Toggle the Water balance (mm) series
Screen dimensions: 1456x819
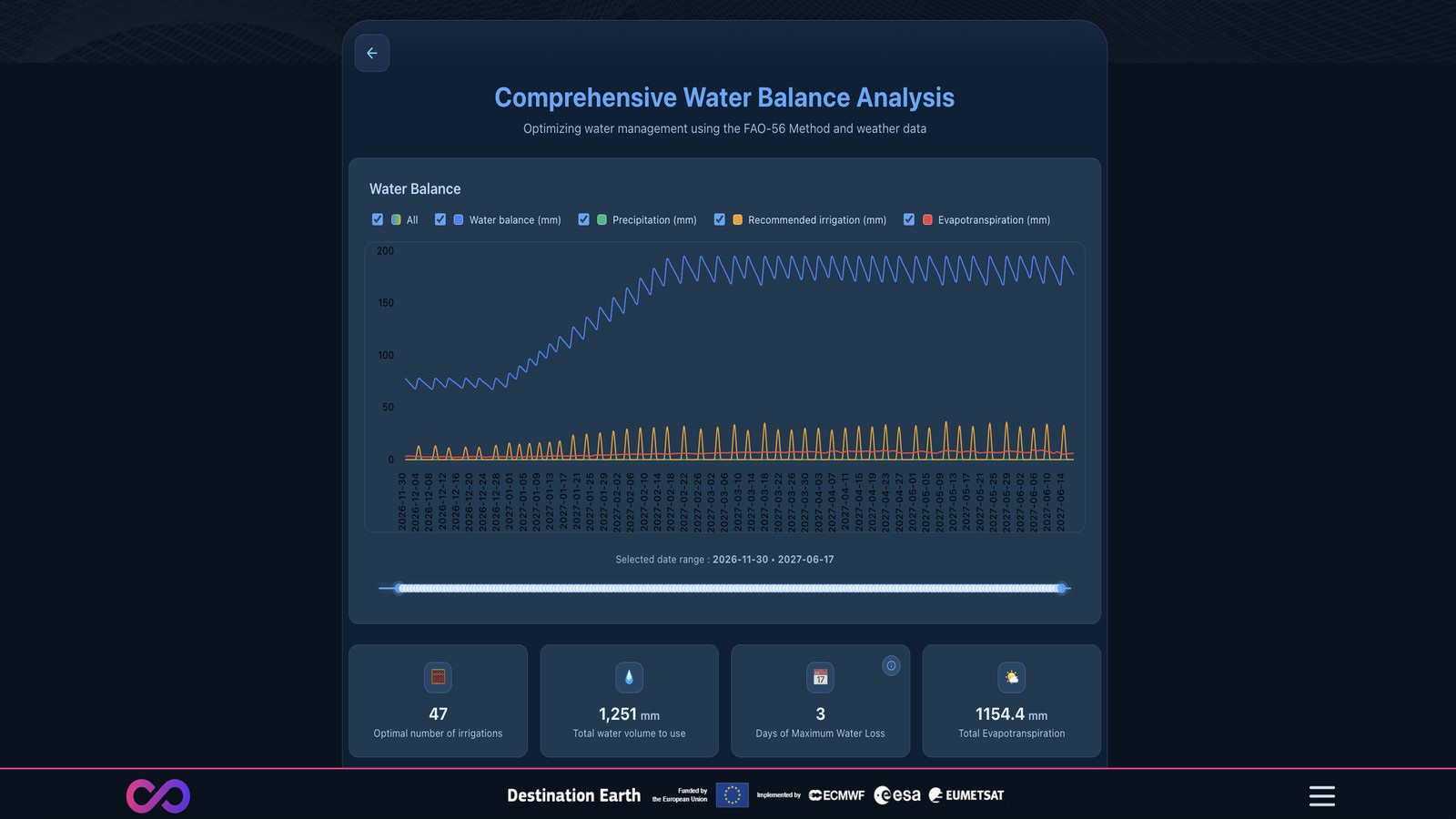coord(440,219)
